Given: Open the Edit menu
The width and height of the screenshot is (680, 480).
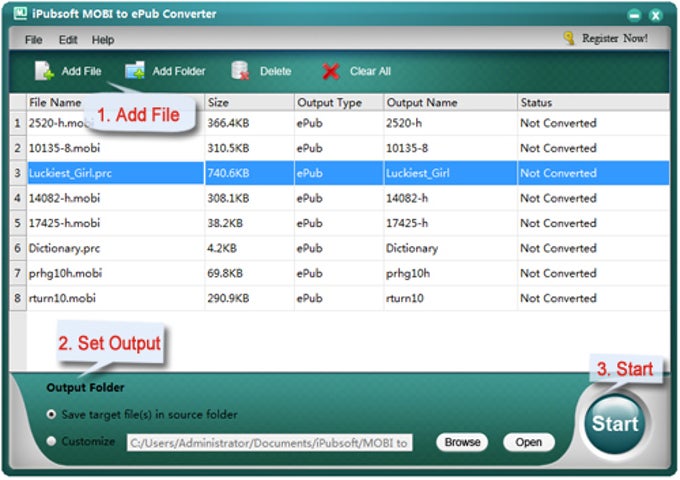Looking at the screenshot, I should [x=68, y=40].
